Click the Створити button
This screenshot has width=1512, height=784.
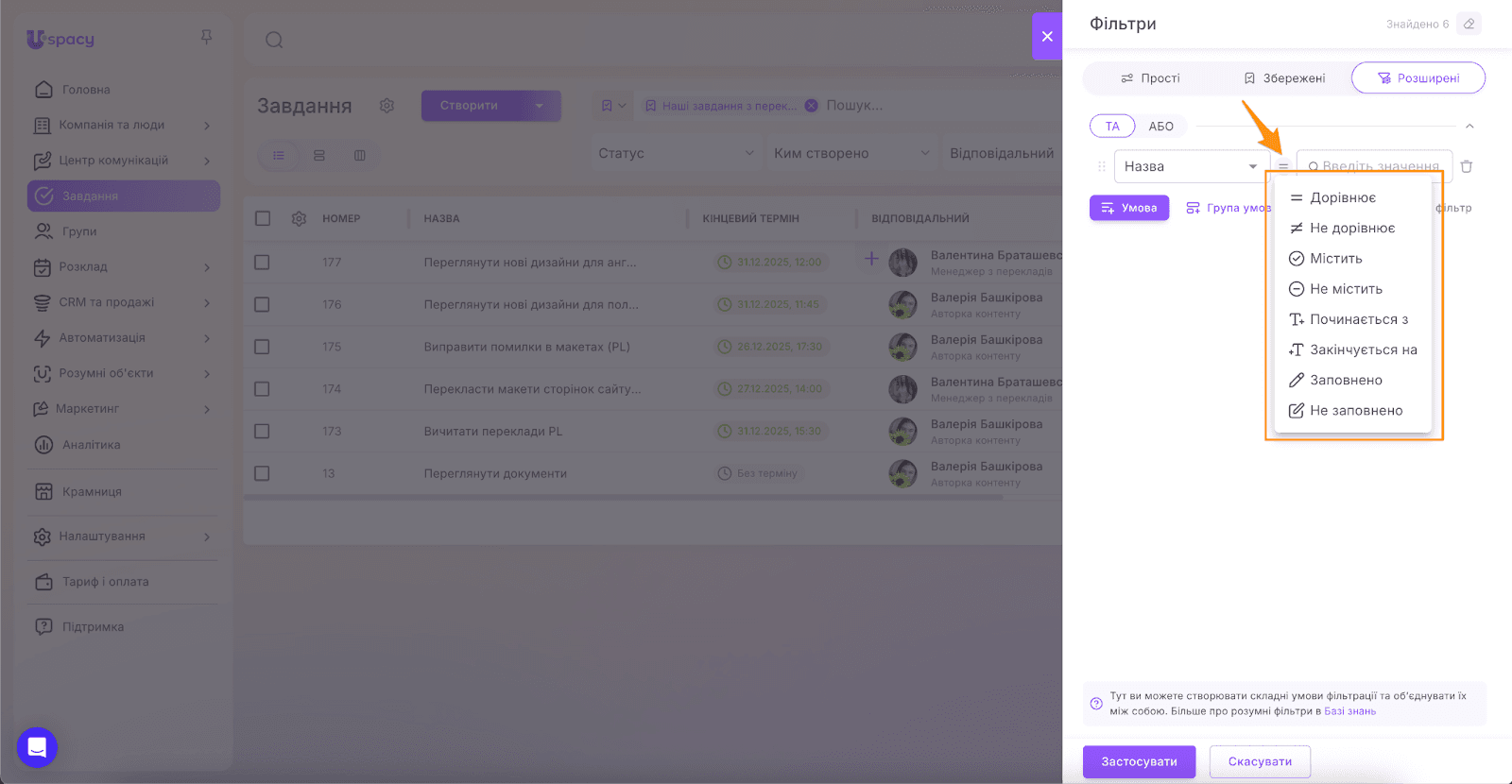(x=470, y=106)
